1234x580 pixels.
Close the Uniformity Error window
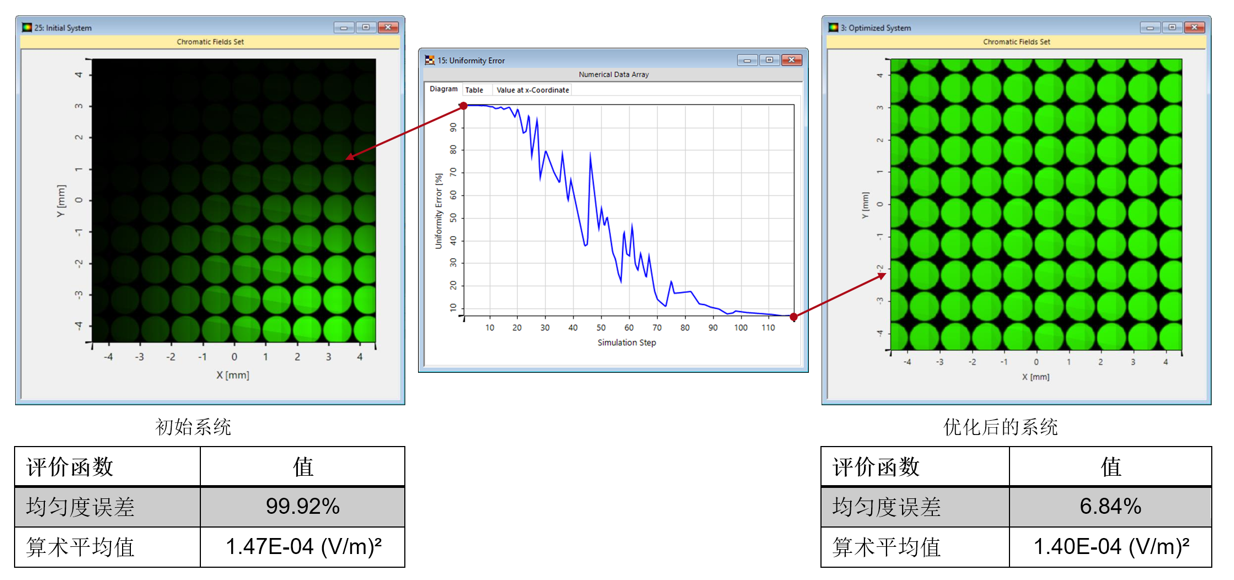(x=792, y=60)
